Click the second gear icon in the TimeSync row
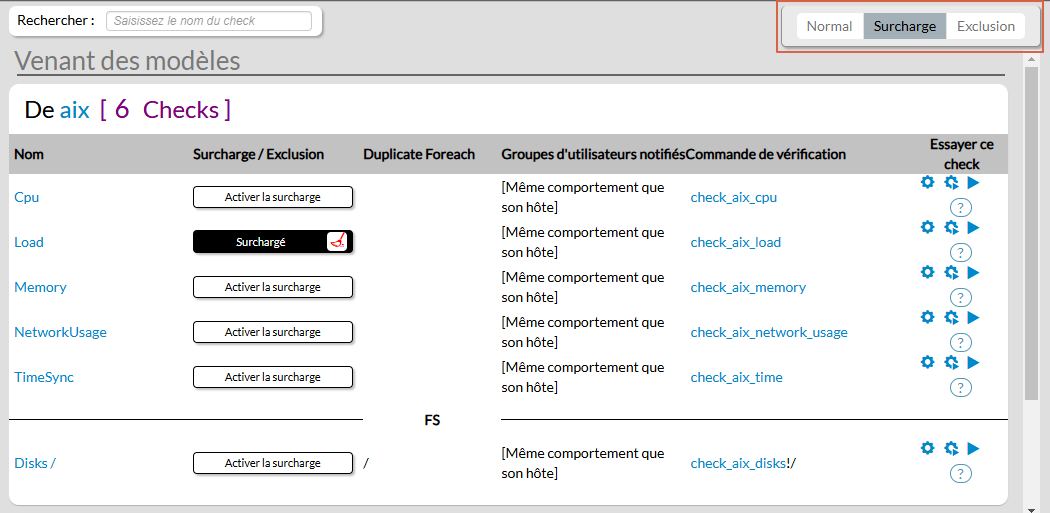This screenshot has width=1050, height=513. coord(951,362)
